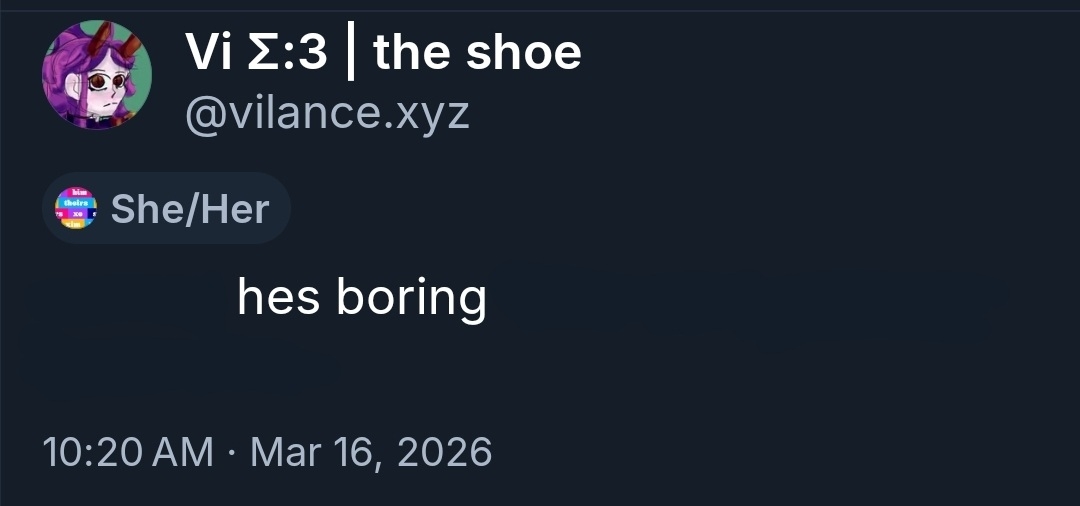Click the pronouns badge colorful icon

(x=75, y=208)
